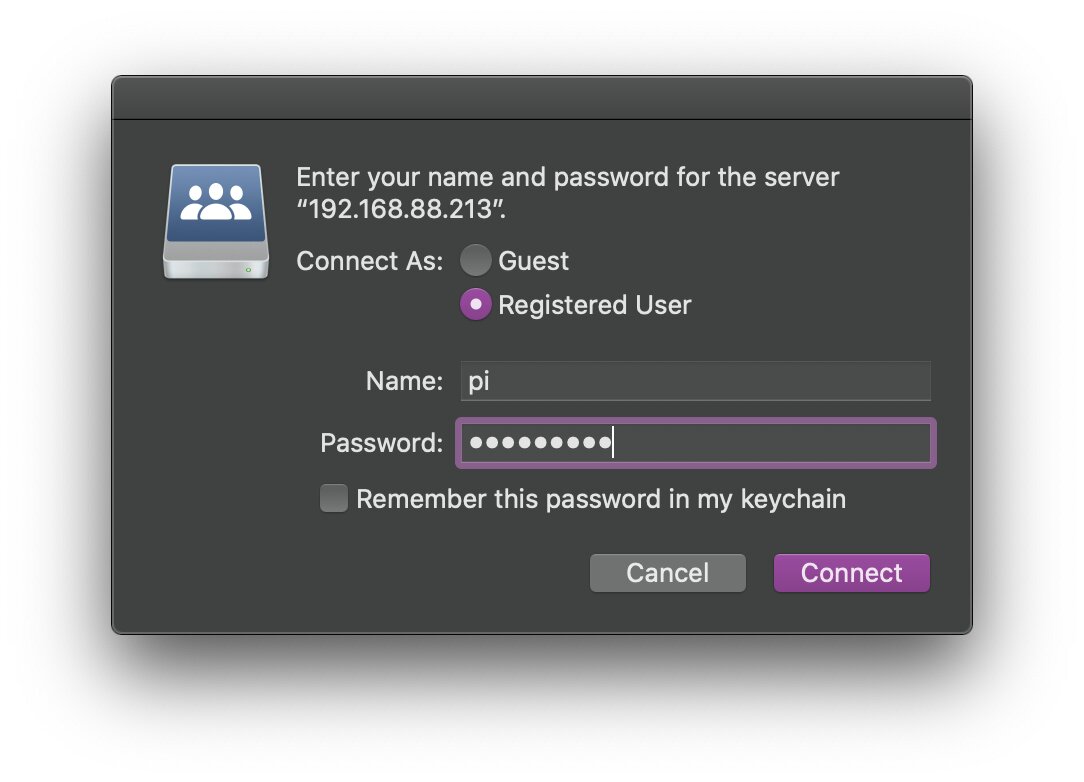This screenshot has height=782, width=1084.
Task: Click the Guest option label
Action: coord(533,261)
